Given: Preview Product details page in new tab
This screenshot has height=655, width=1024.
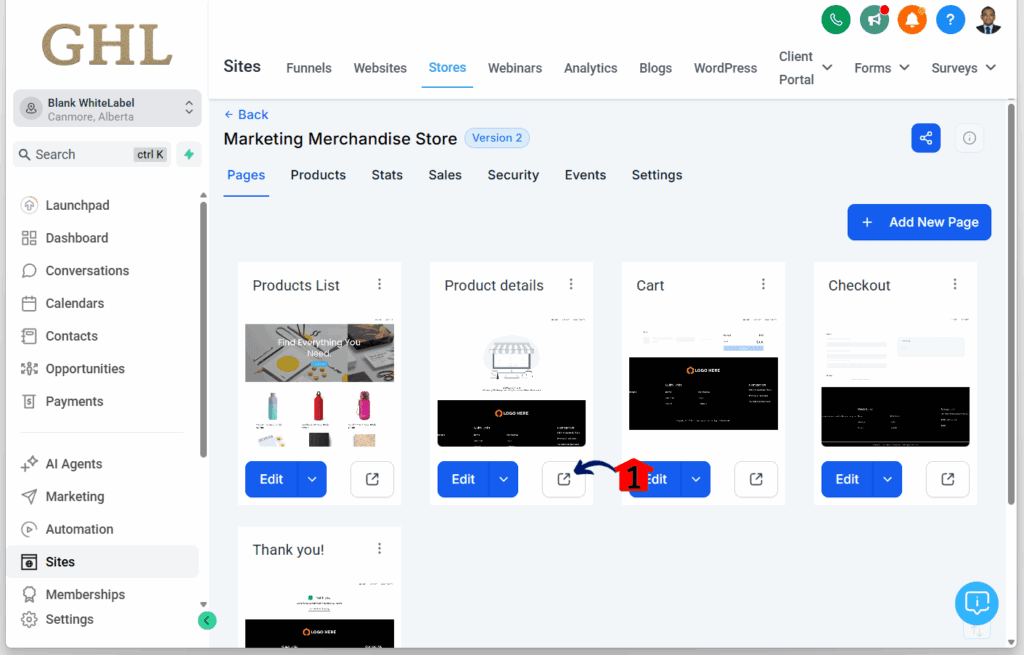Looking at the screenshot, I should 564,479.
